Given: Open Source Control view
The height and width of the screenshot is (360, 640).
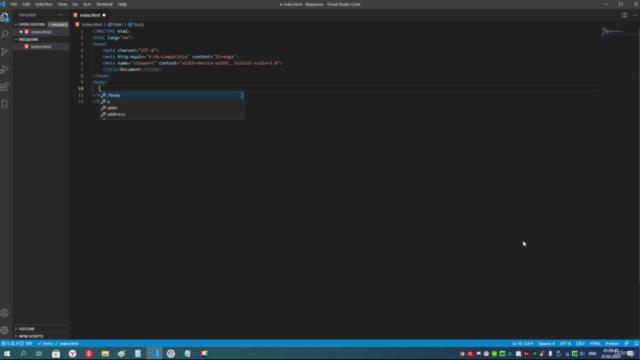Looking at the screenshot, I should point(5,52).
